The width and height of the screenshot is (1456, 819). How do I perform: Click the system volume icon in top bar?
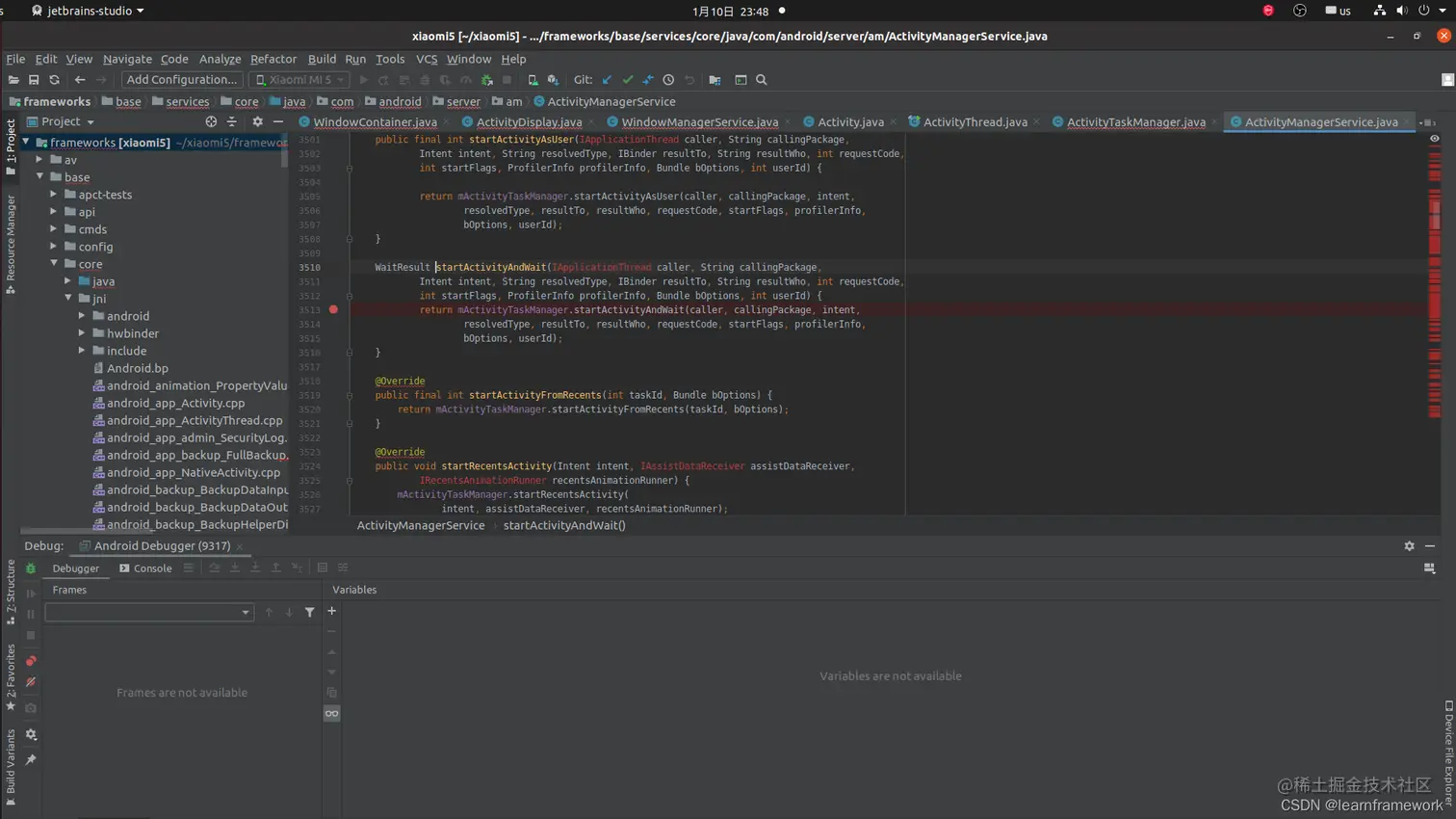pyautogui.click(x=1402, y=11)
